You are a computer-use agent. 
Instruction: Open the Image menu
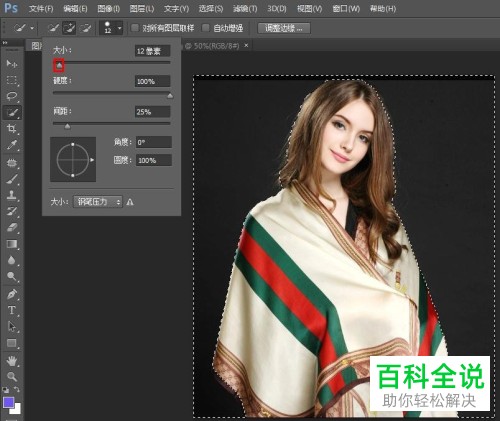109,9
